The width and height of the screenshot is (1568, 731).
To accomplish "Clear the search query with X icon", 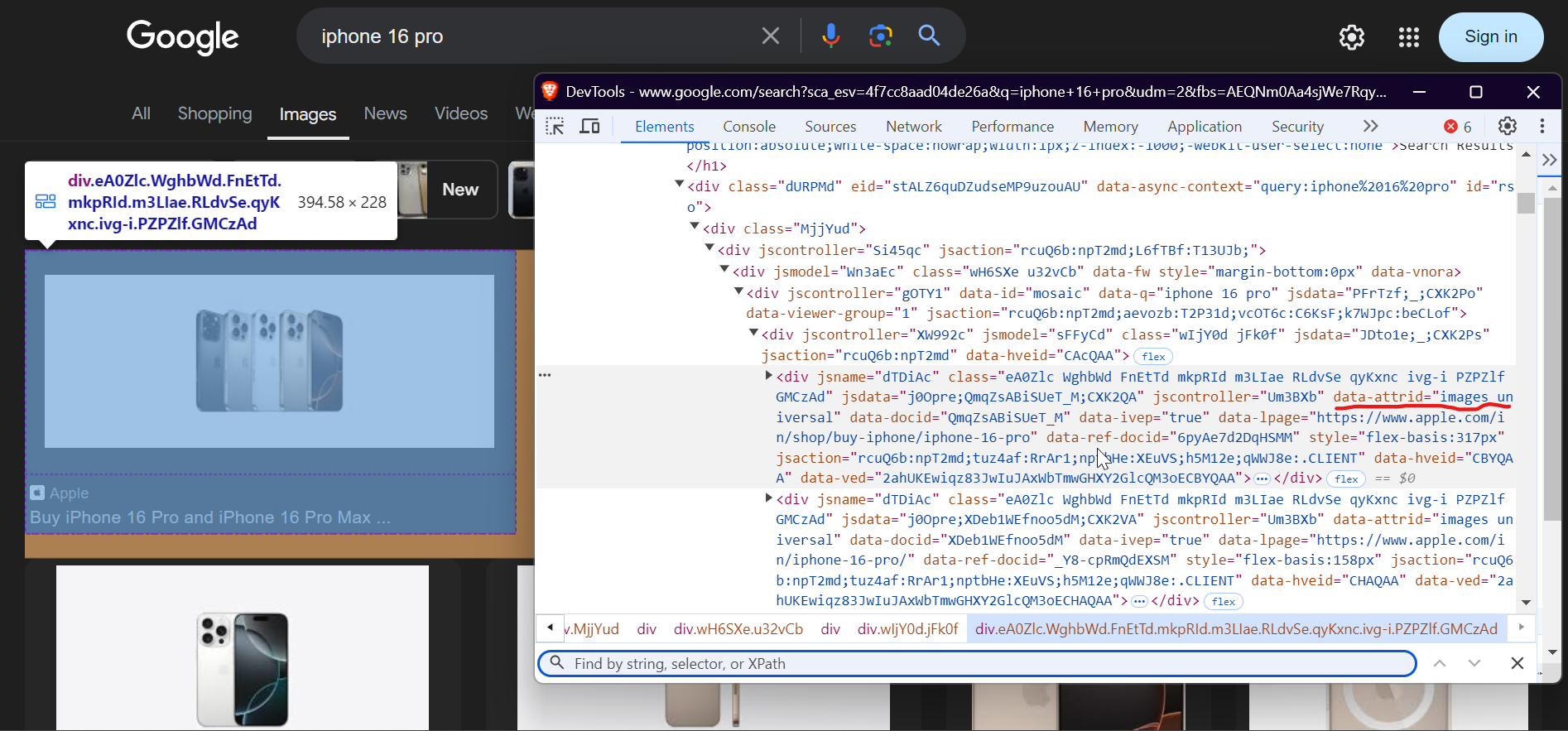I will tap(770, 36).
